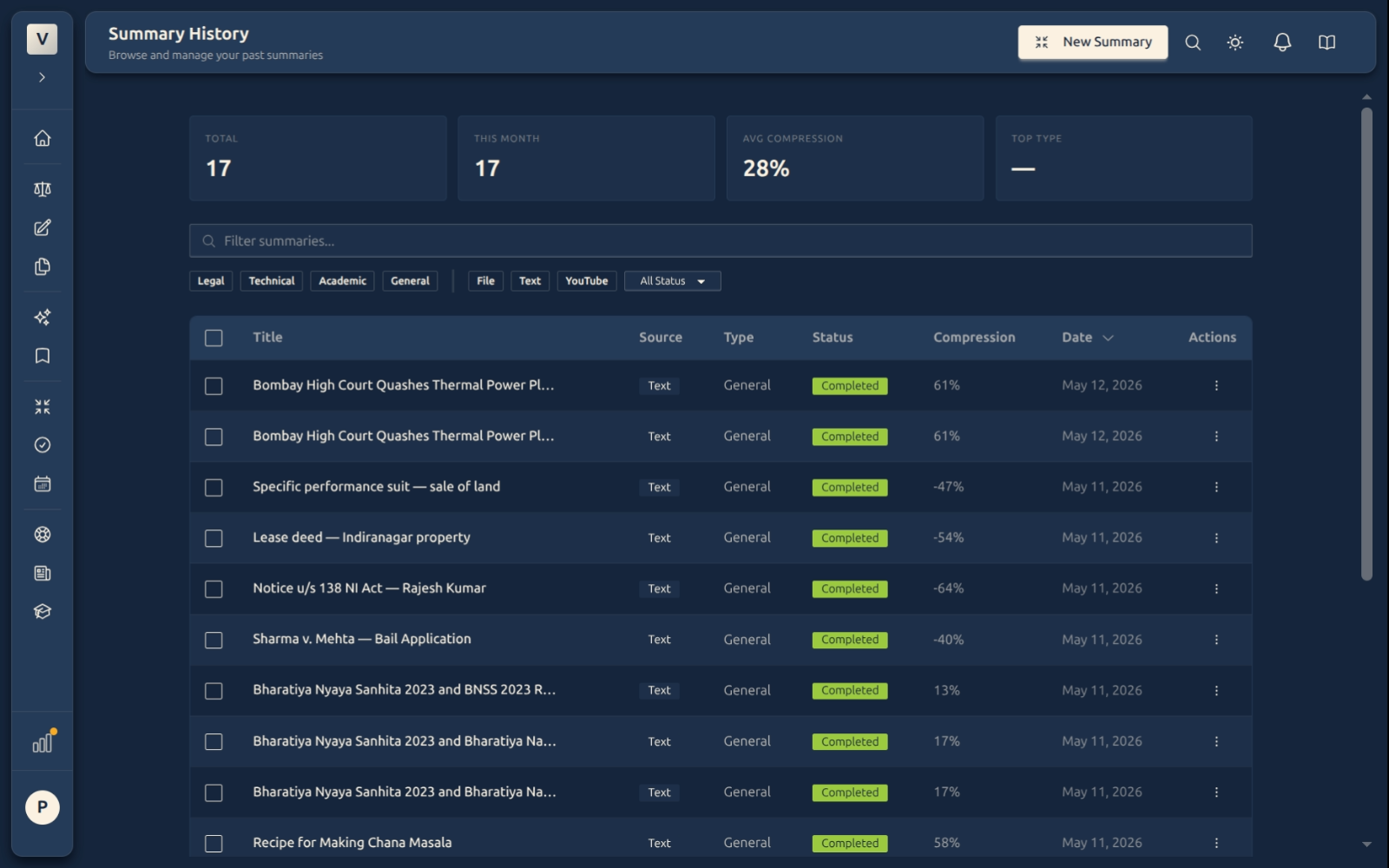Filter by YouTube source
Screen dimensions: 1389x868
[587, 281]
